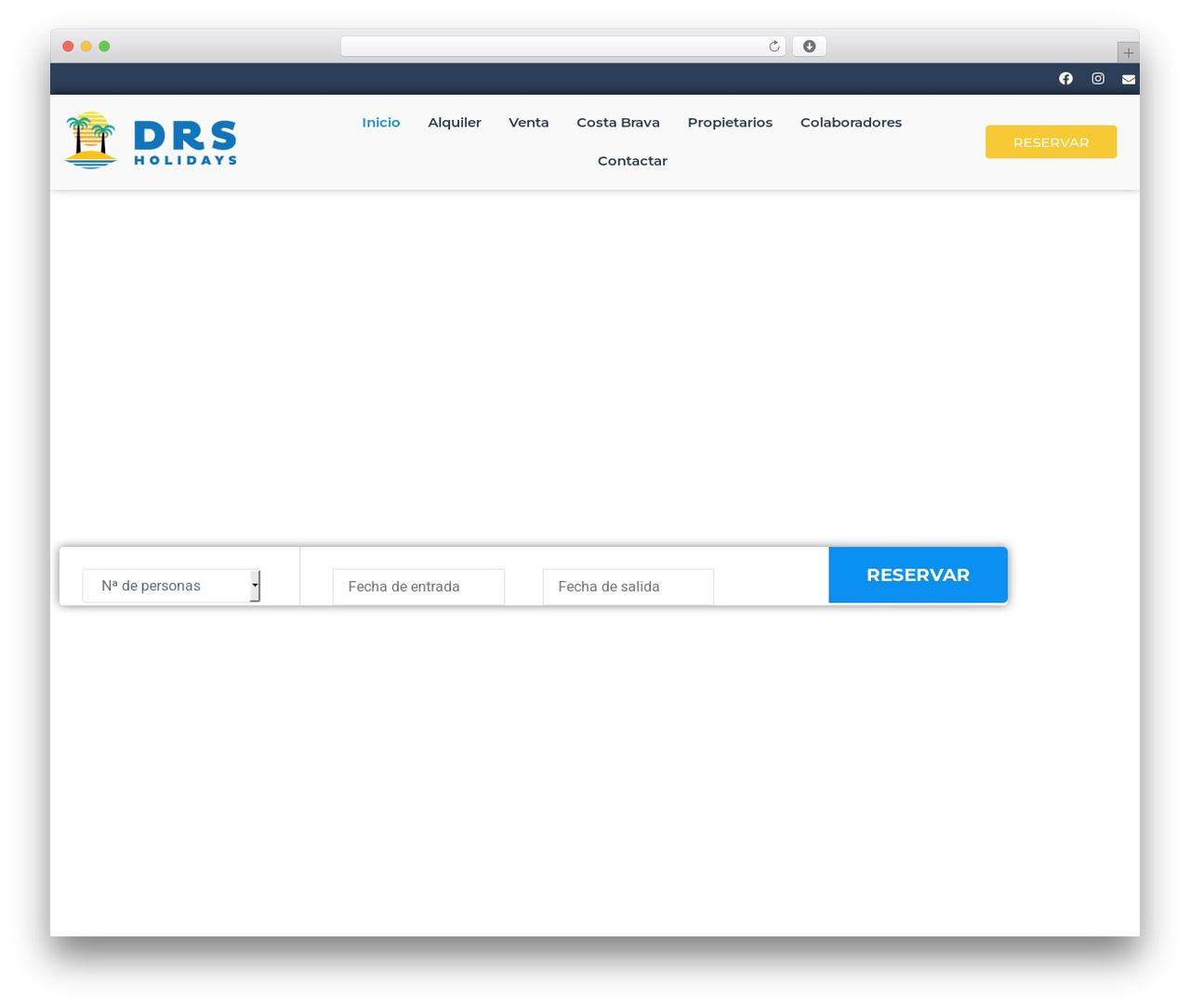The image size is (1190, 1008).
Task: Open Propietarios menu item
Action: [x=730, y=122]
